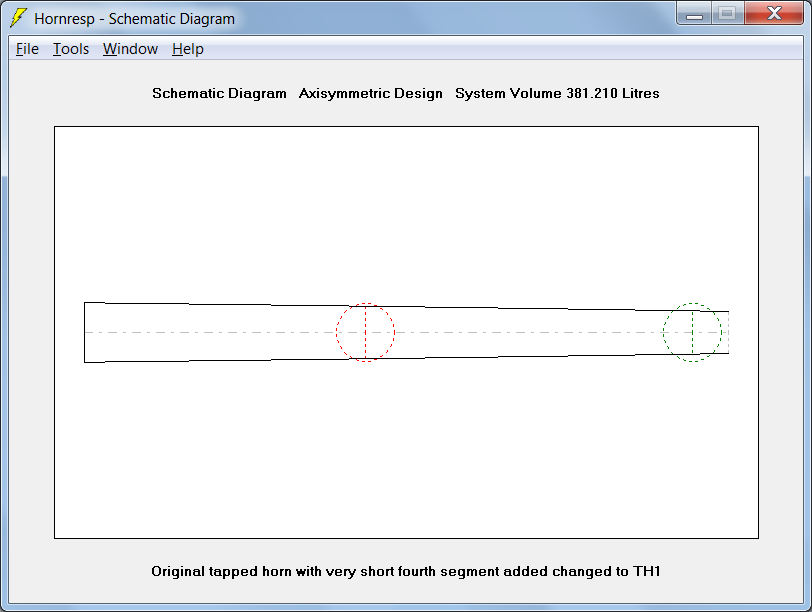Open the File menu
Image resolution: width=812 pixels, height=612 pixels.
click(x=27, y=49)
